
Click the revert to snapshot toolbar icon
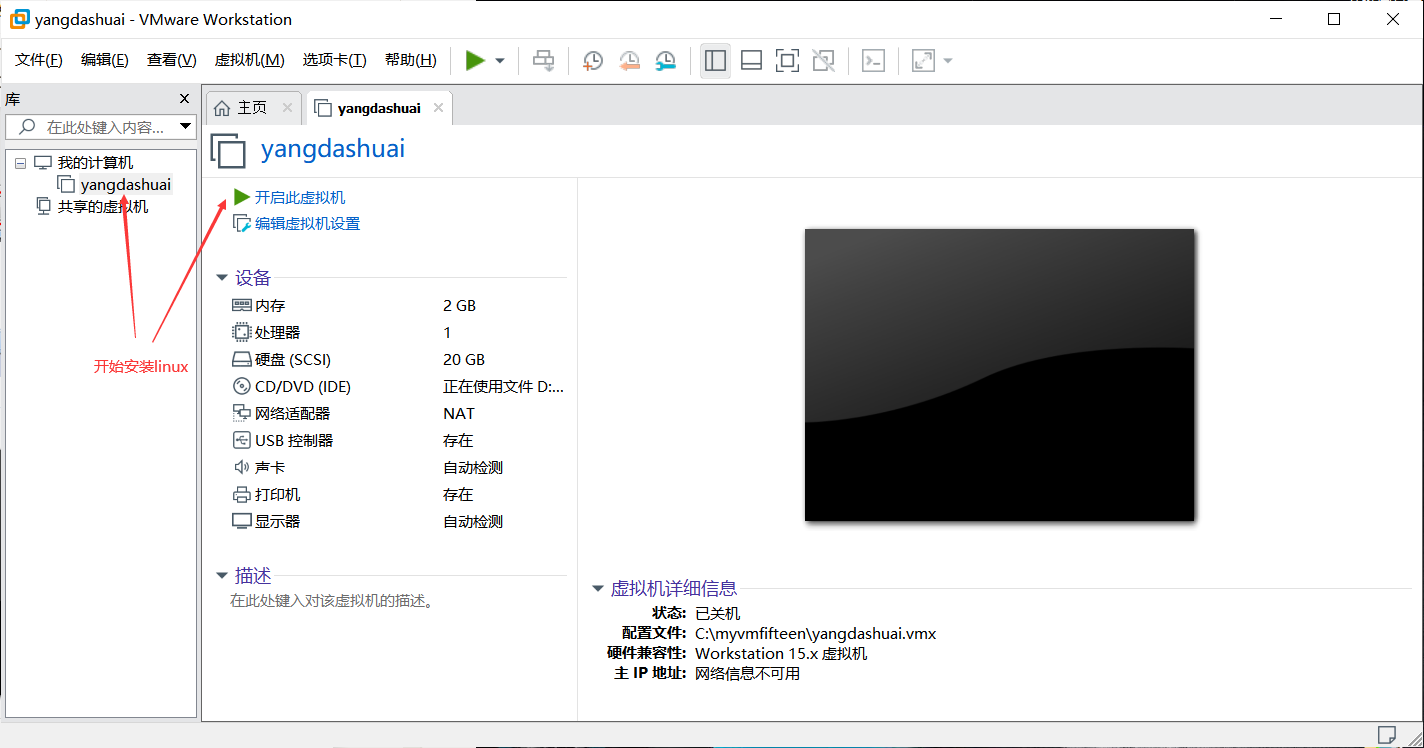(629, 61)
